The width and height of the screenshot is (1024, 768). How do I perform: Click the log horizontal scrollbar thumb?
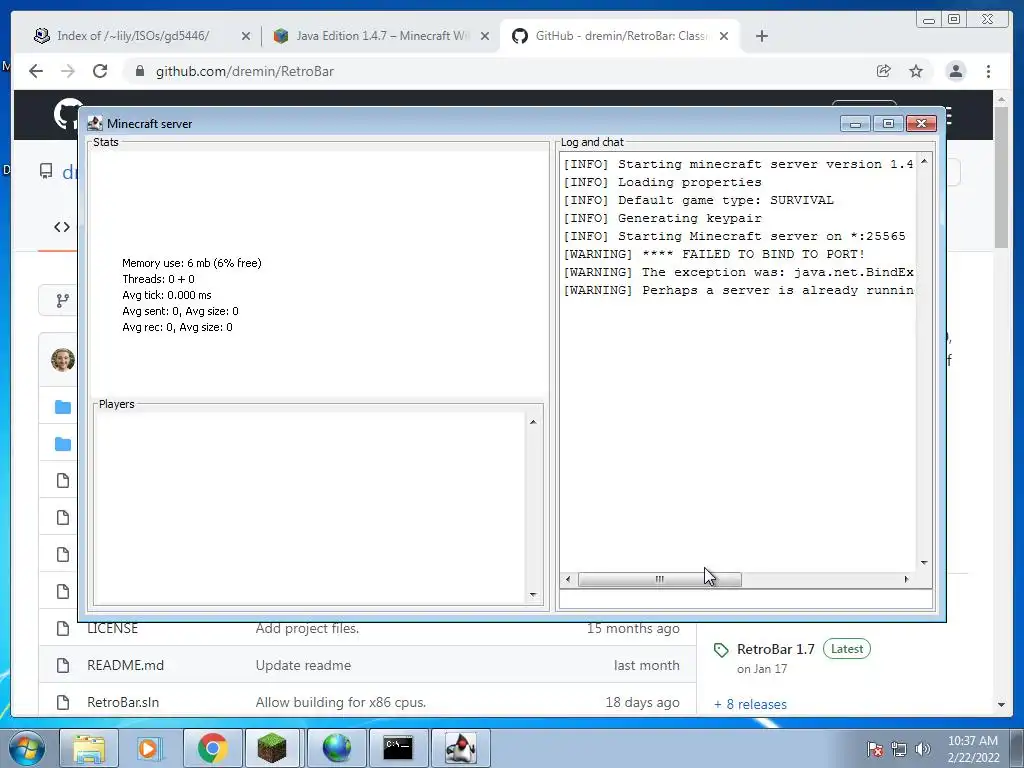(x=660, y=579)
